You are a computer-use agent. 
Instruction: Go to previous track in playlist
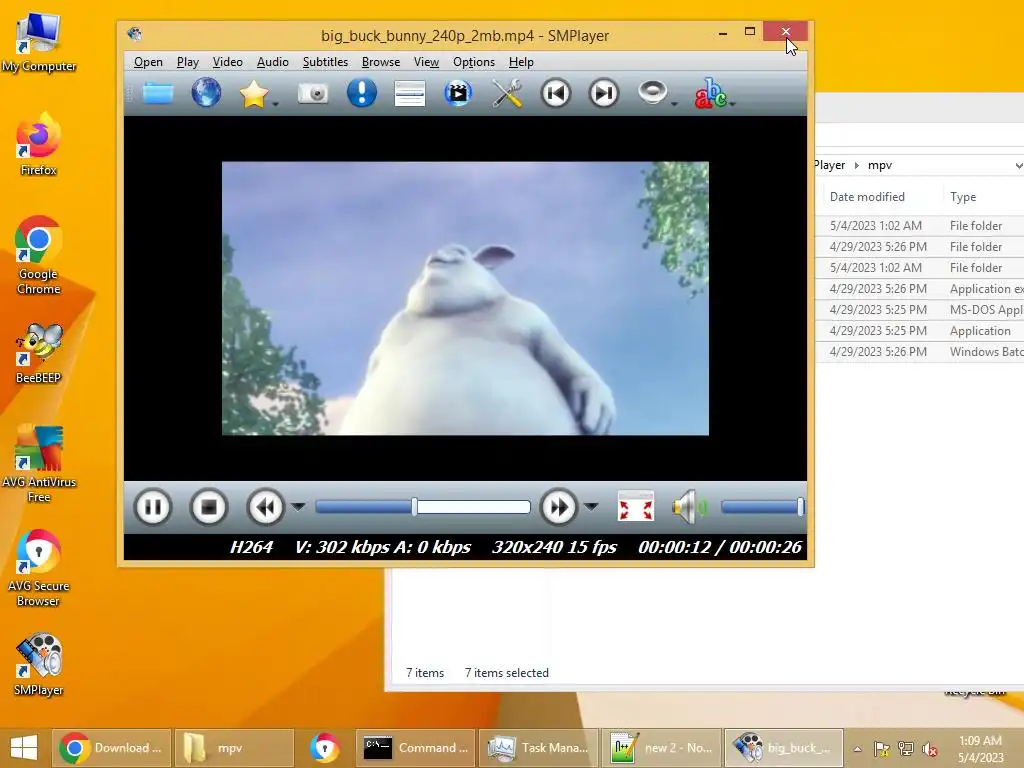tap(556, 93)
